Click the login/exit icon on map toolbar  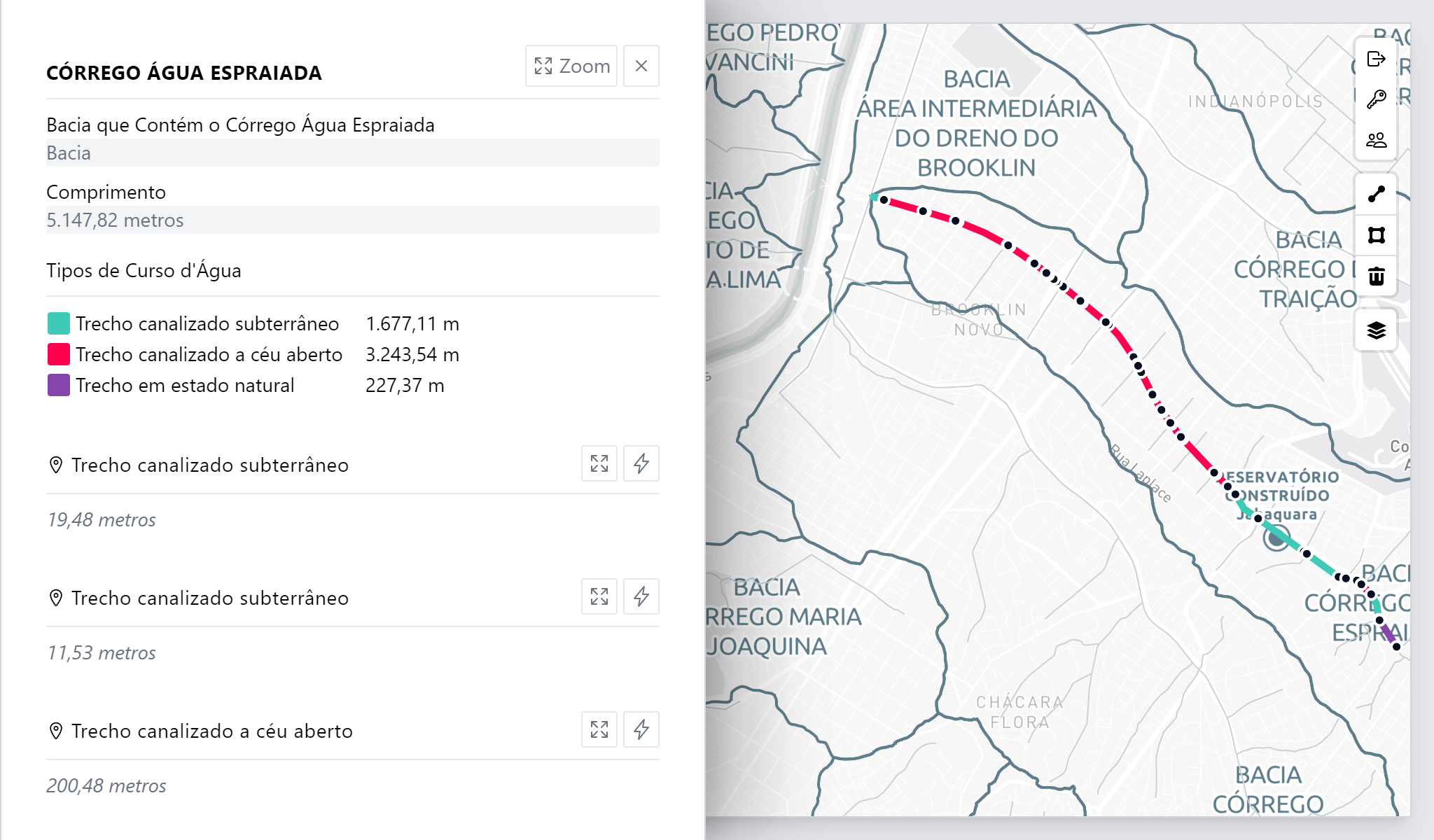[x=1376, y=59]
